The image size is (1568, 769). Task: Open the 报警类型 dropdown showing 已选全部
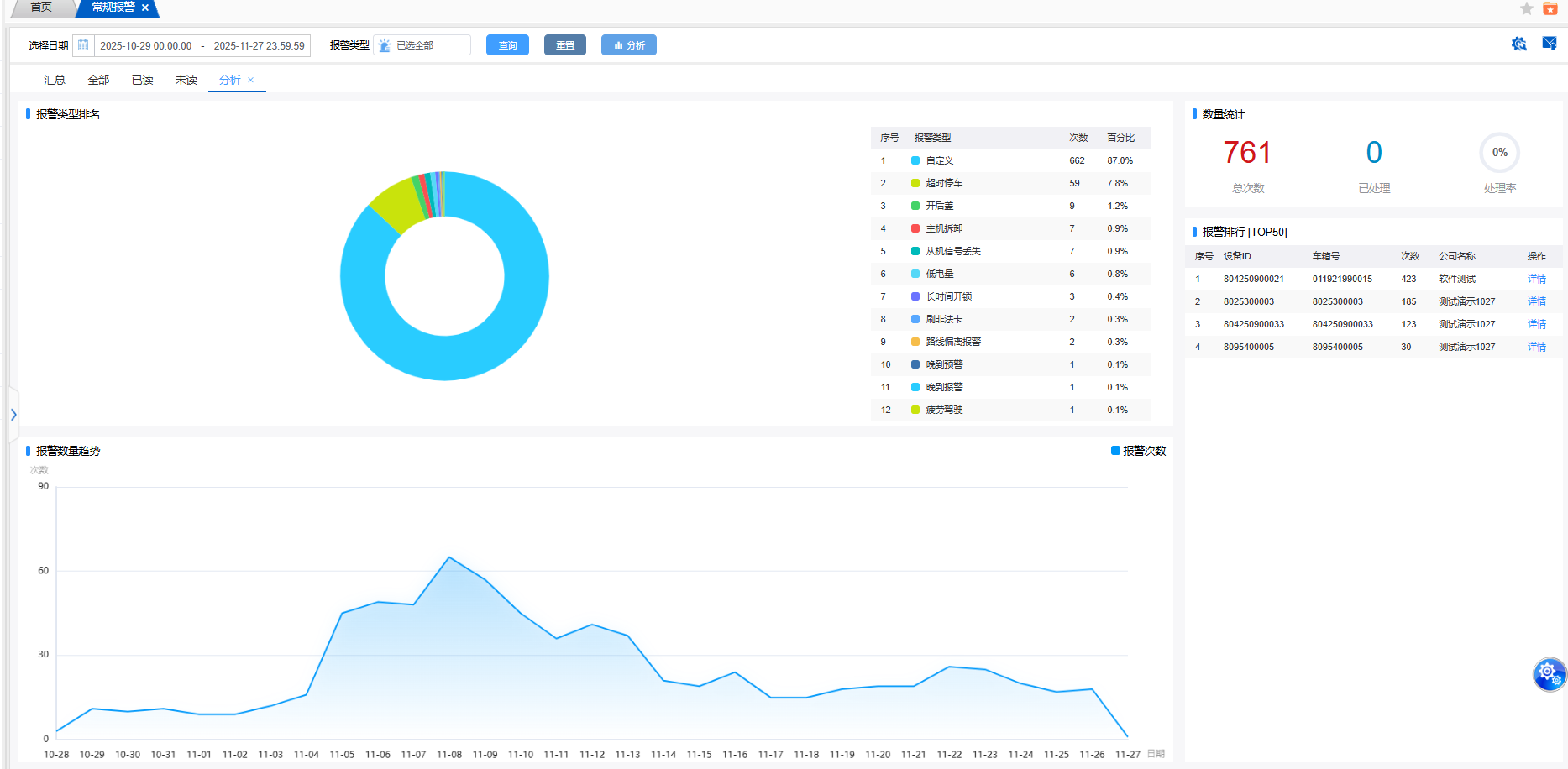[430, 45]
